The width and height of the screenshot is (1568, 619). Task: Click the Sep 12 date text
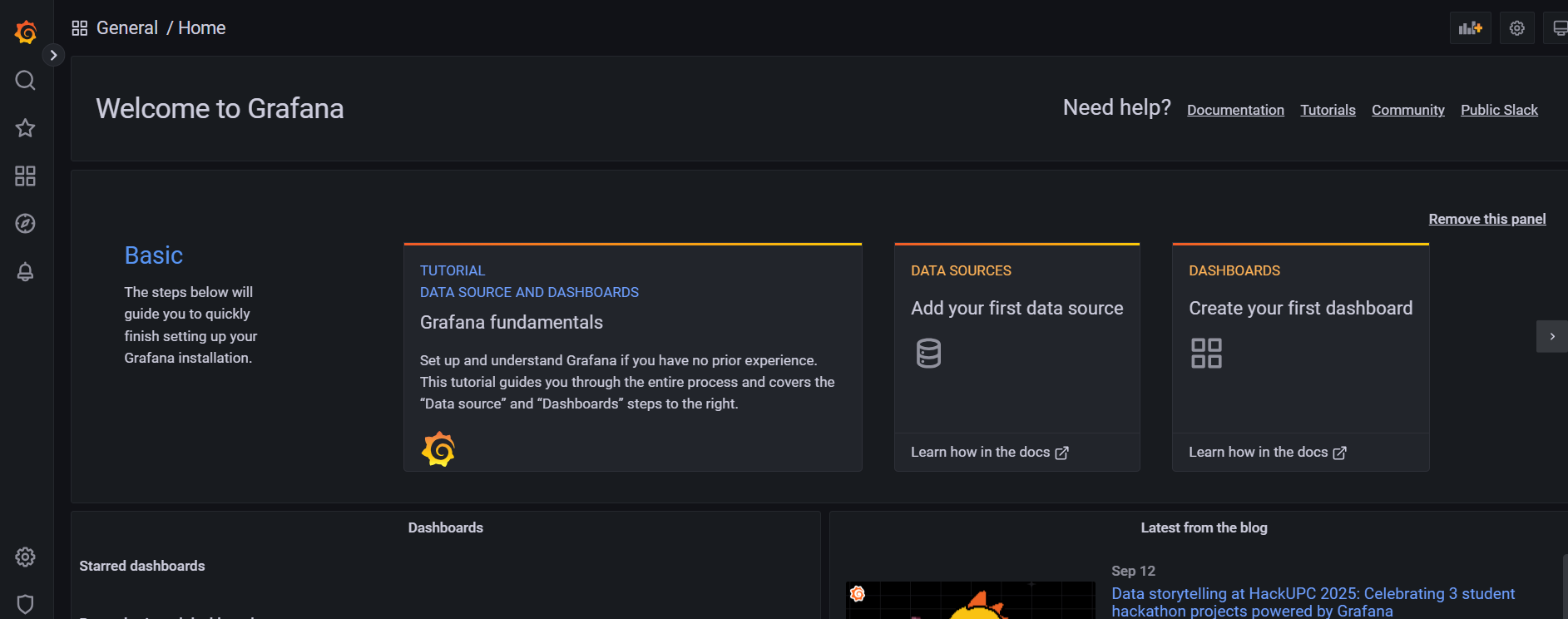pos(1133,571)
